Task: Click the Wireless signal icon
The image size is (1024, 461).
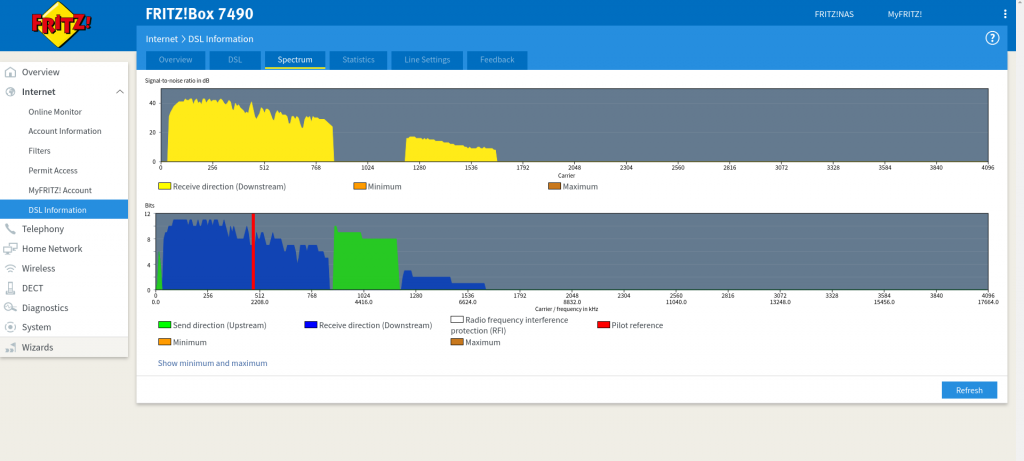Action: pos(10,268)
